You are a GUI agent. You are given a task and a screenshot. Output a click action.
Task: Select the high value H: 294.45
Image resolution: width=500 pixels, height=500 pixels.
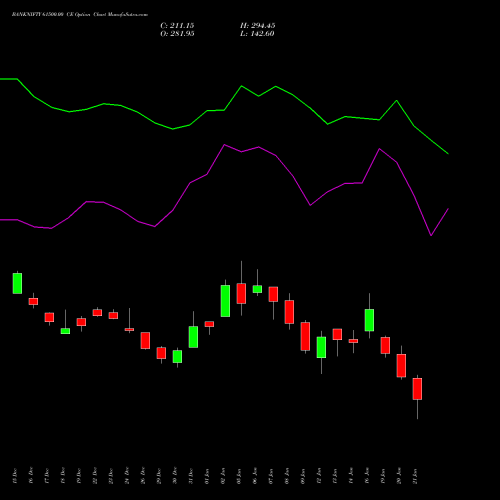258,26
